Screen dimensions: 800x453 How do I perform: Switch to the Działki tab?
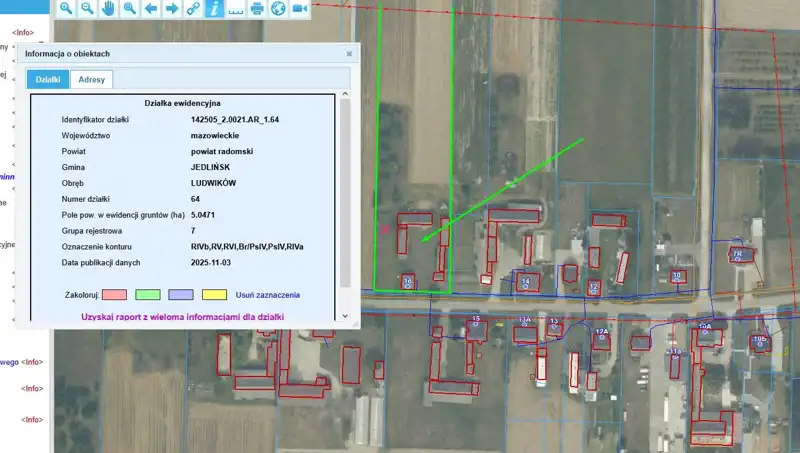[49, 80]
